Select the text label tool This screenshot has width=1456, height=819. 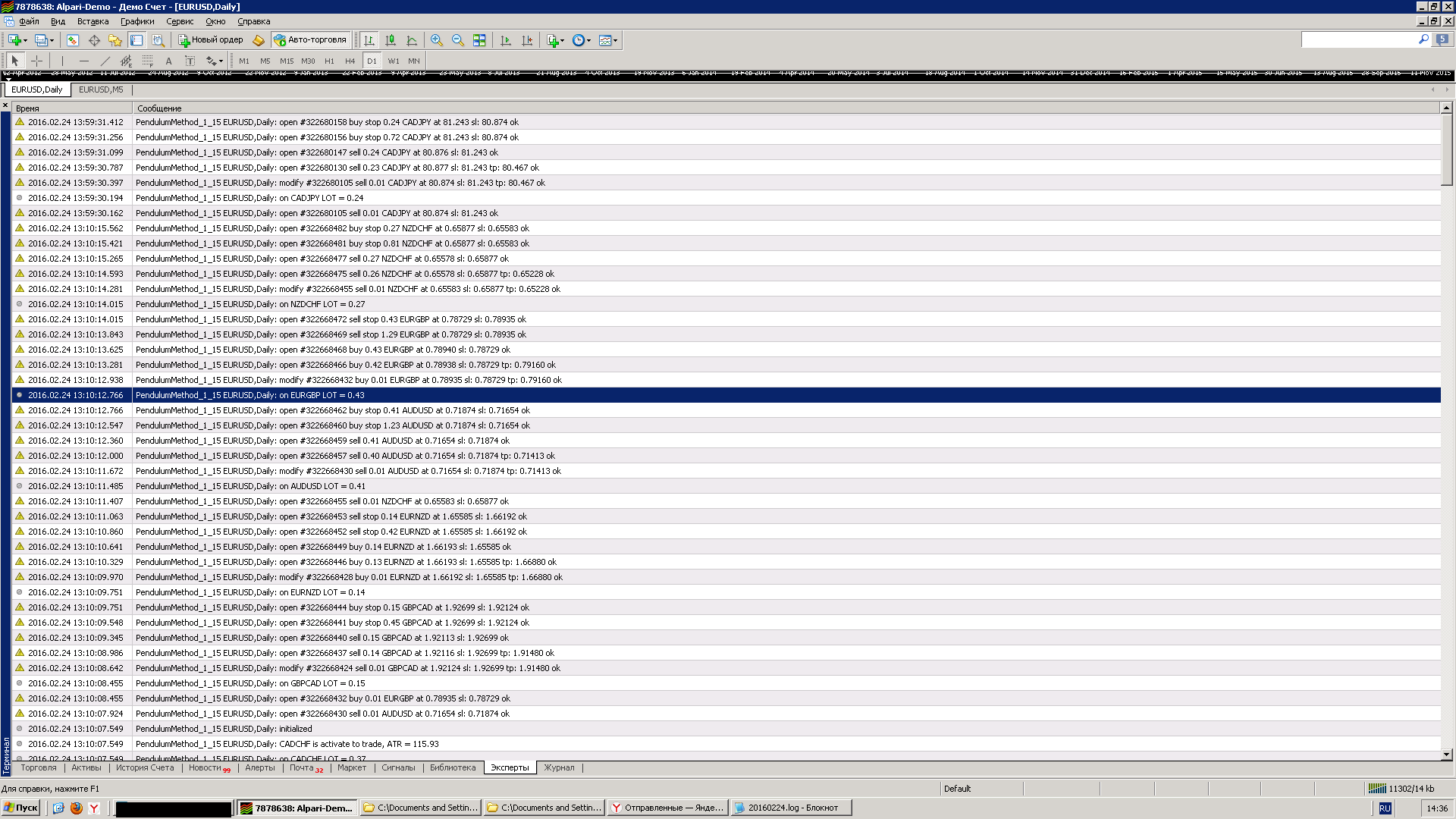190,61
